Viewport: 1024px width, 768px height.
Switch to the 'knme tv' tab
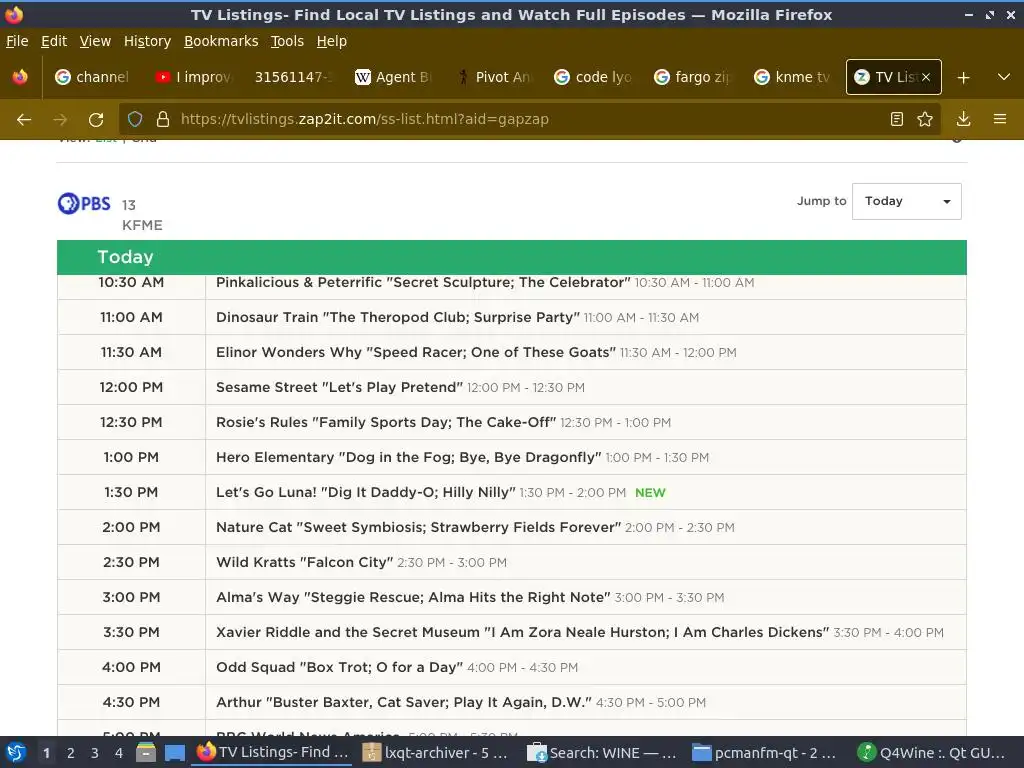(x=793, y=77)
